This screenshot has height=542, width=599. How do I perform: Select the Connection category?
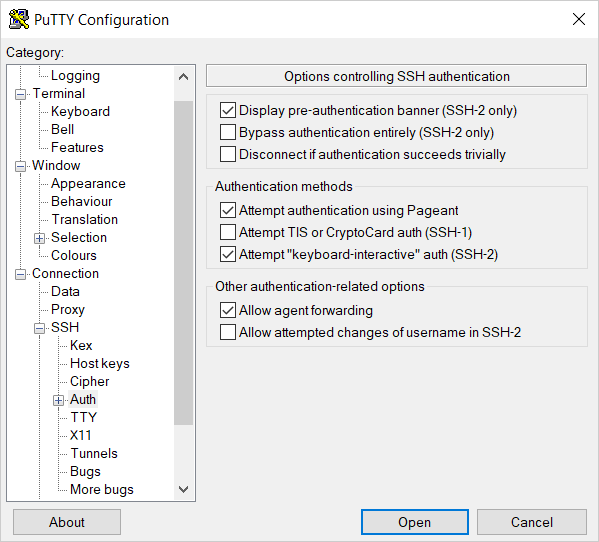pos(65,273)
